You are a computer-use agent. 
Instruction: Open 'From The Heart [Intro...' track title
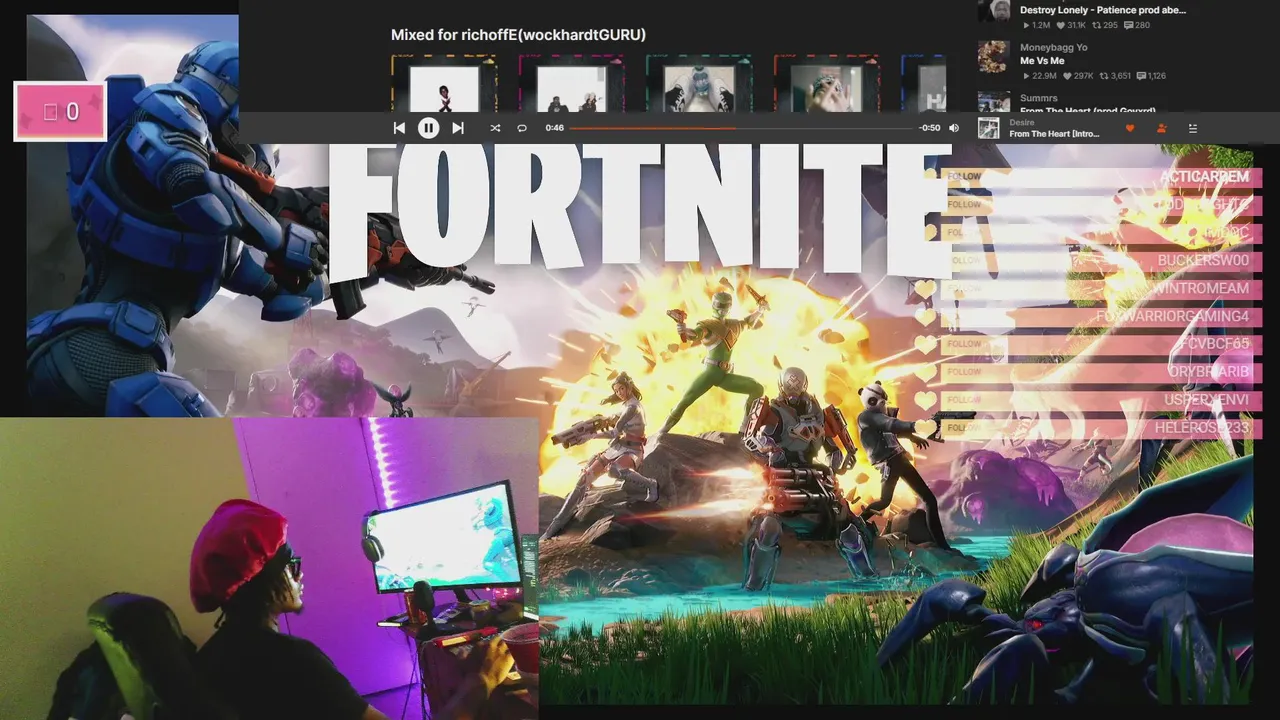1054,134
